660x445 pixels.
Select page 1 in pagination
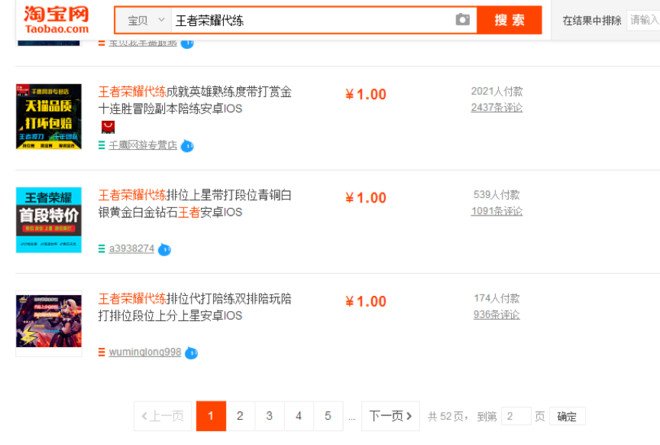(x=211, y=416)
